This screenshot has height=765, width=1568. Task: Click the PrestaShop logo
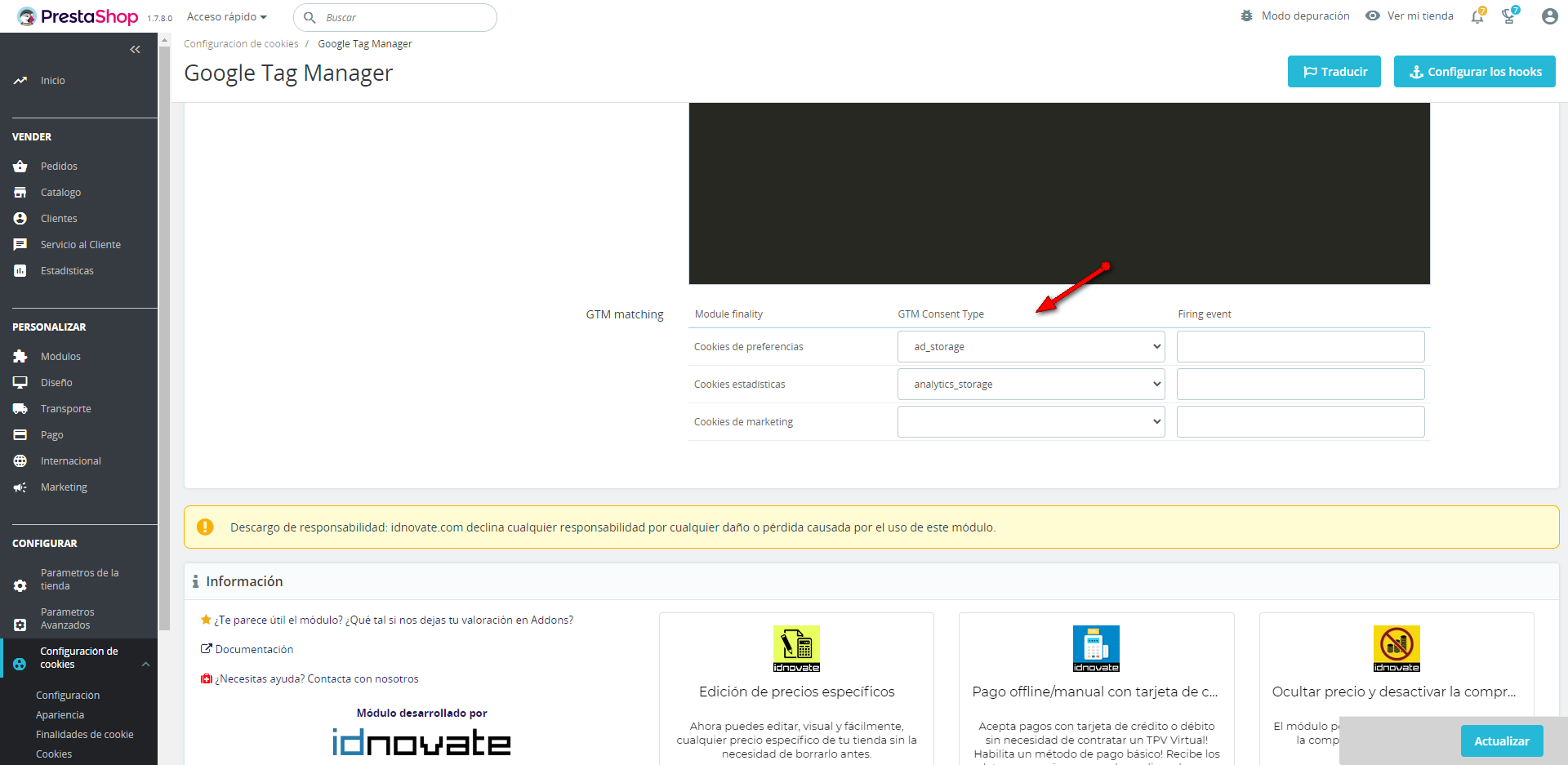click(78, 16)
